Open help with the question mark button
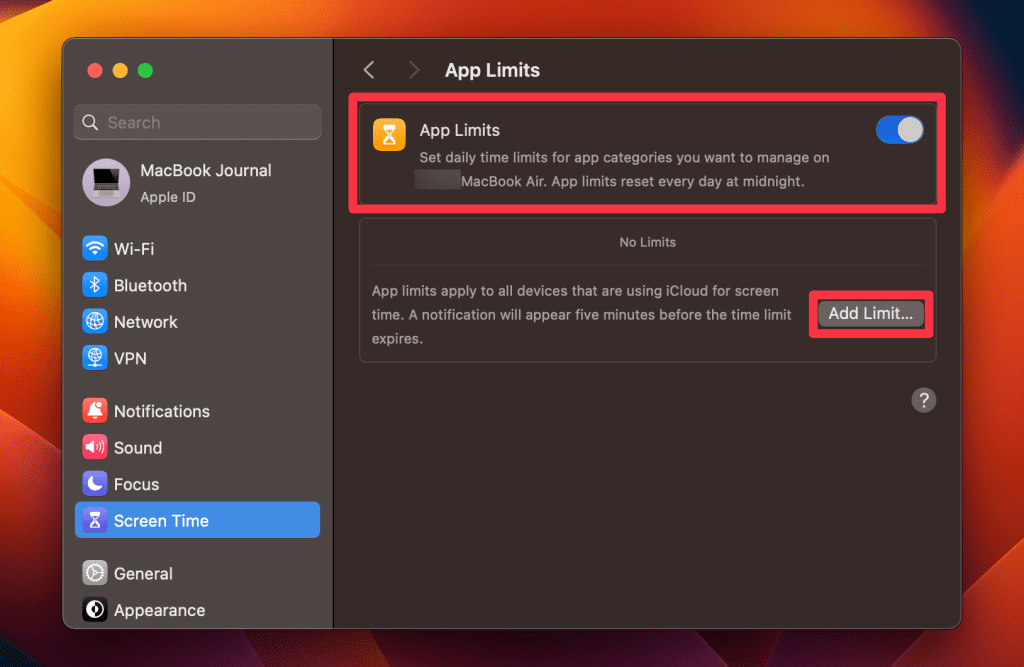This screenshot has width=1024, height=667. (924, 400)
